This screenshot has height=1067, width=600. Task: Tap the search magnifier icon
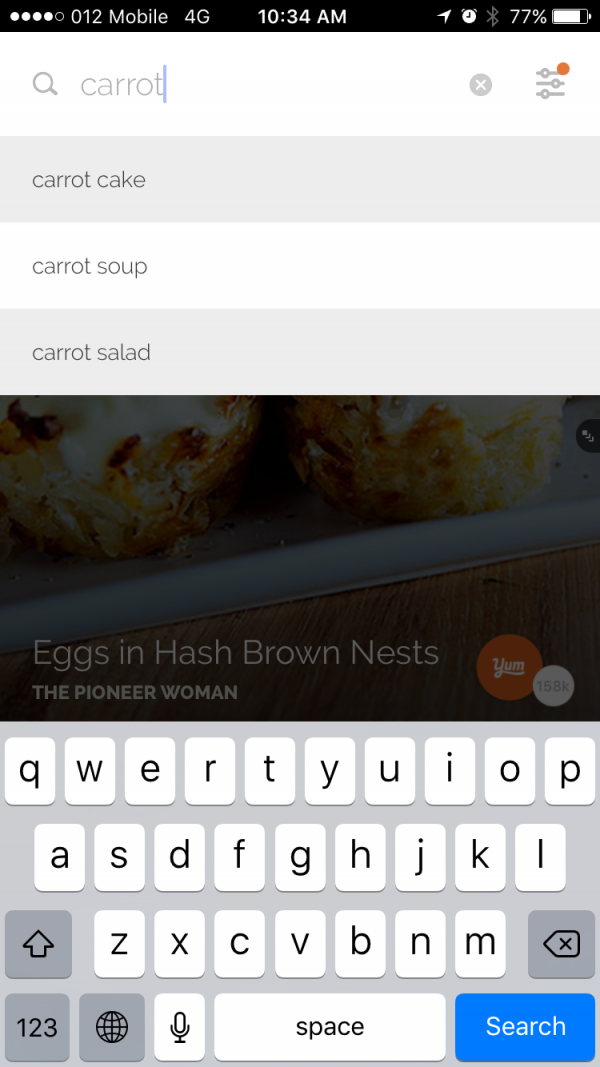click(x=45, y=84)
